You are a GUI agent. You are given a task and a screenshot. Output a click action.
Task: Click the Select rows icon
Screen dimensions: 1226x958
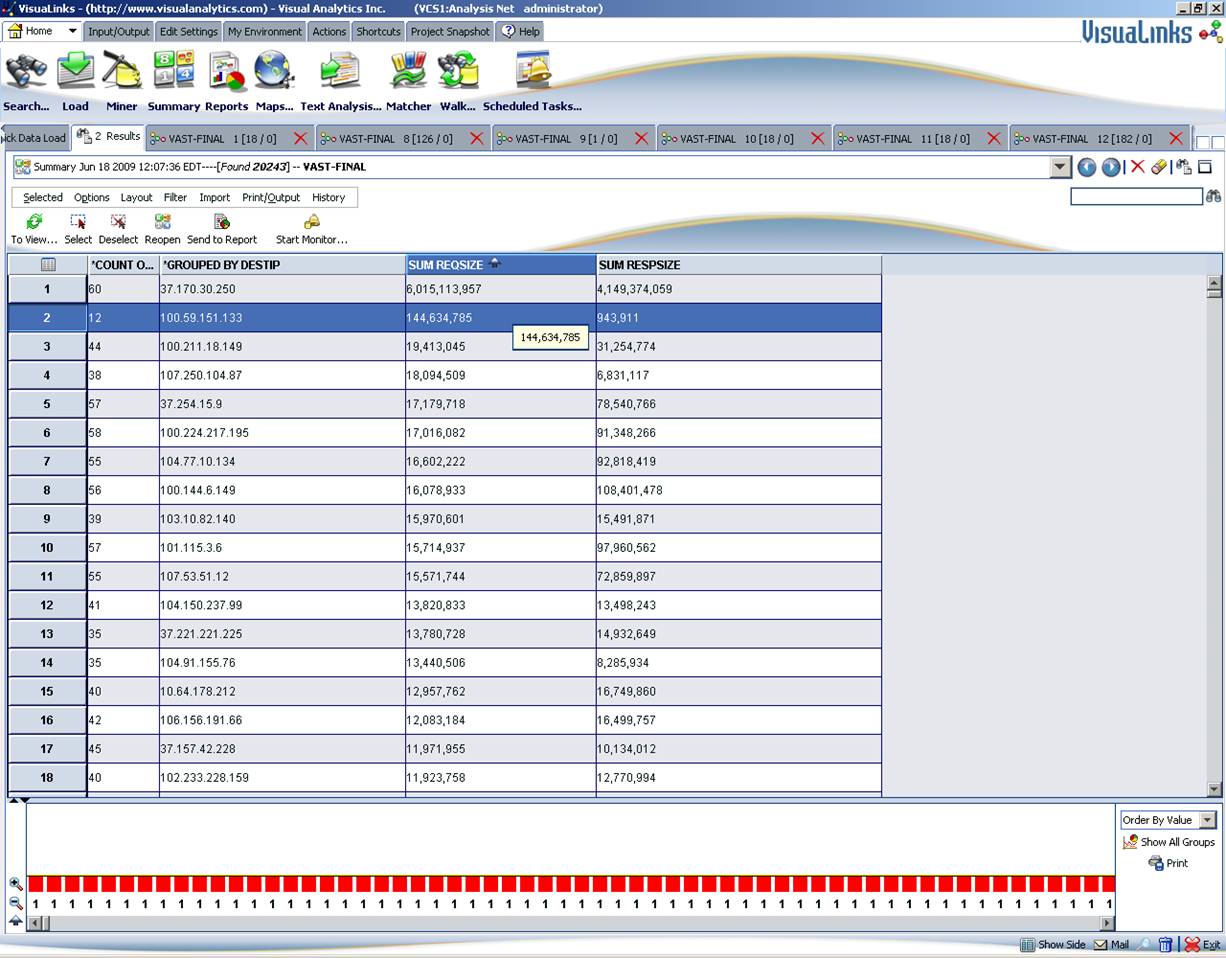(78, 222)
